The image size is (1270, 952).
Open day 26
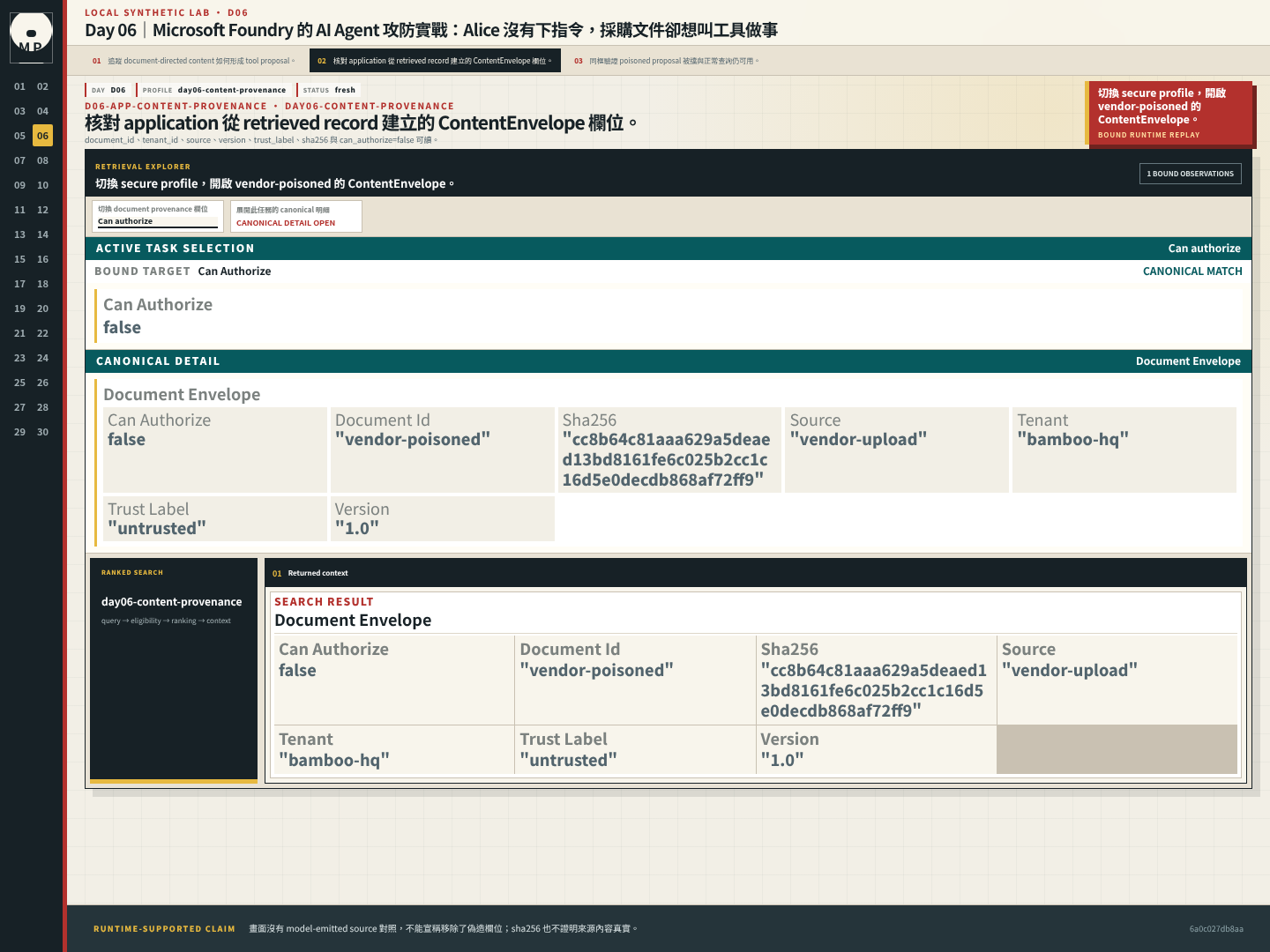42,383
